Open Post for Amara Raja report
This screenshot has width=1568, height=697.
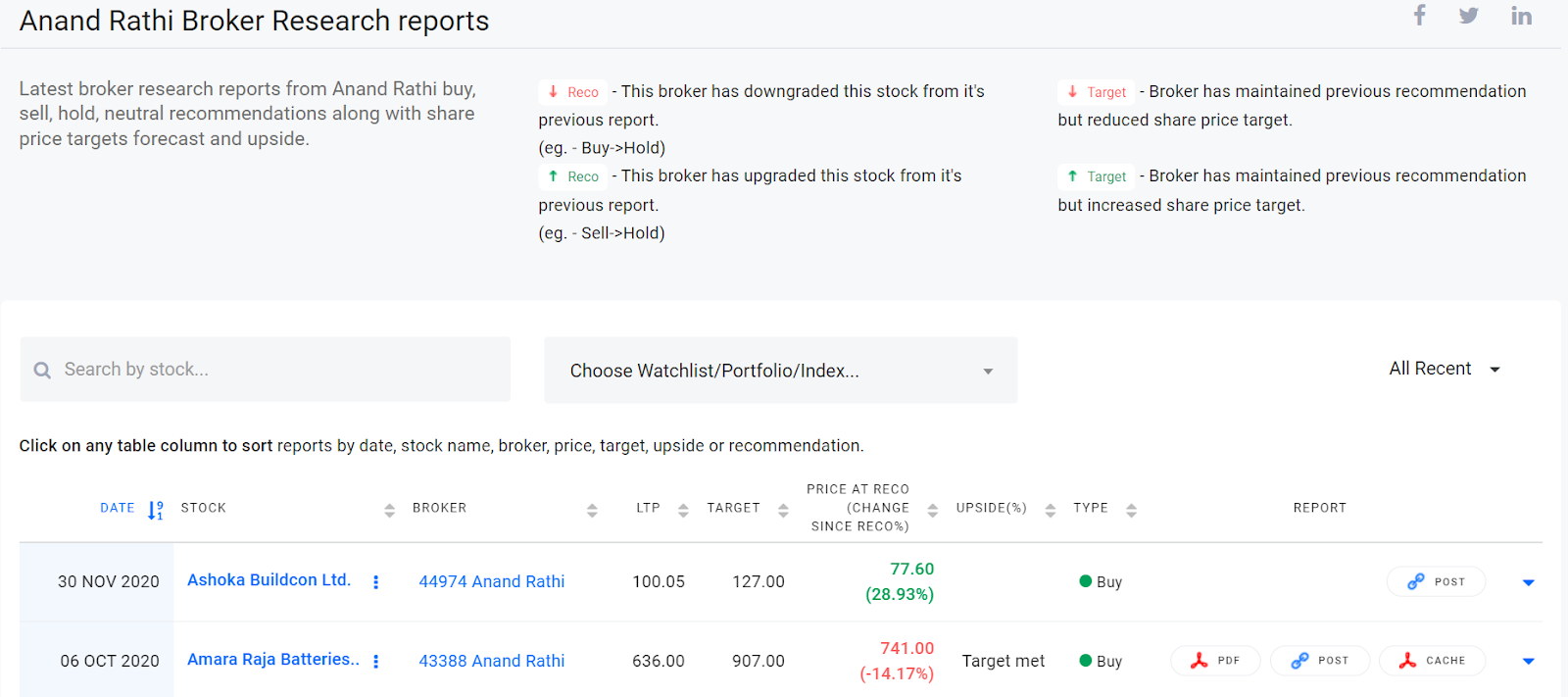coord(1320,661)
